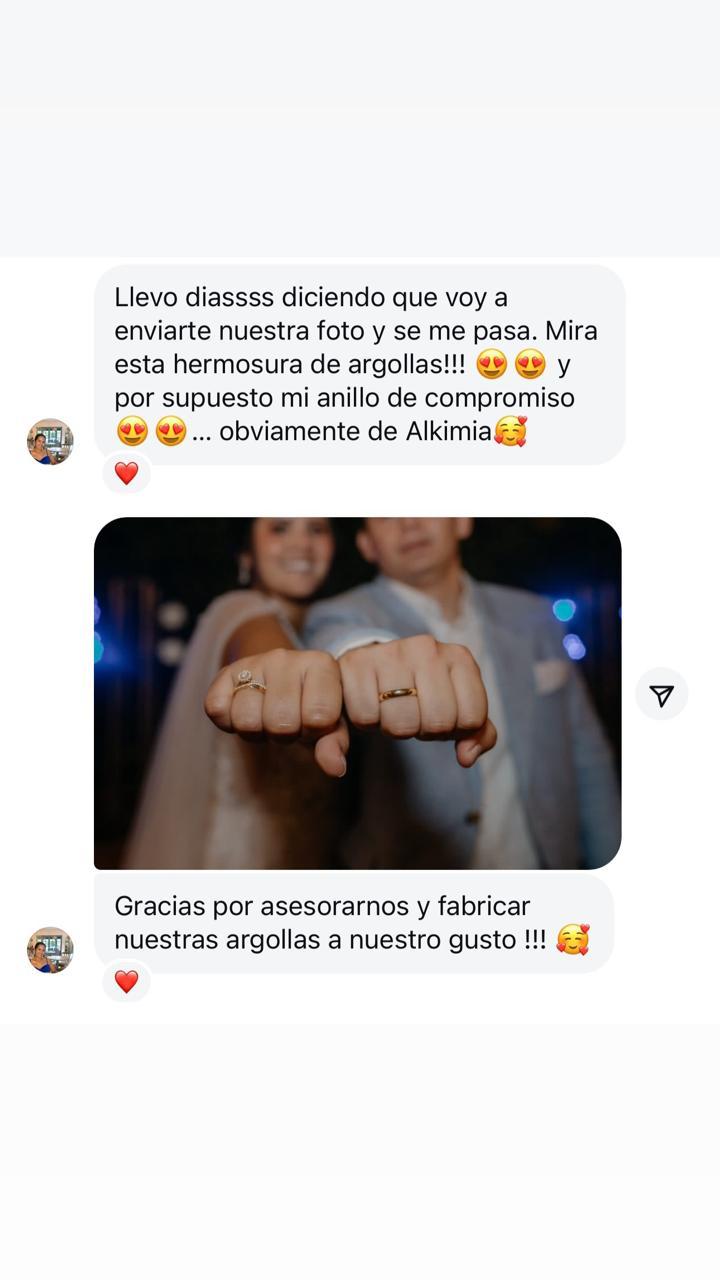Screen dimensions: 720x1280
Task: Tap the empty gray area above the messages
Action: [x=360, y=128]
